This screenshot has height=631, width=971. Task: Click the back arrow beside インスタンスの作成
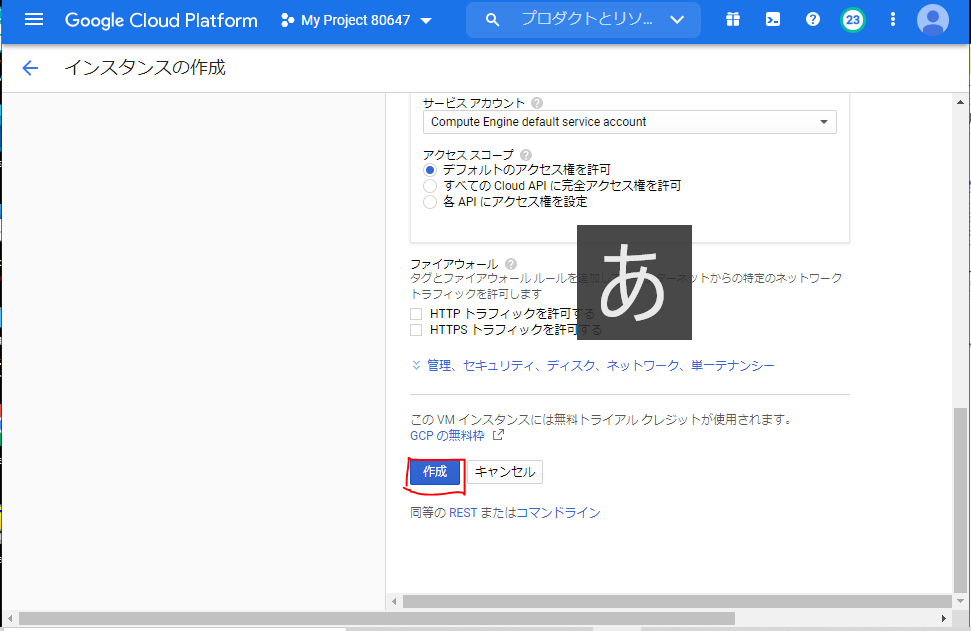coord(29,67)
